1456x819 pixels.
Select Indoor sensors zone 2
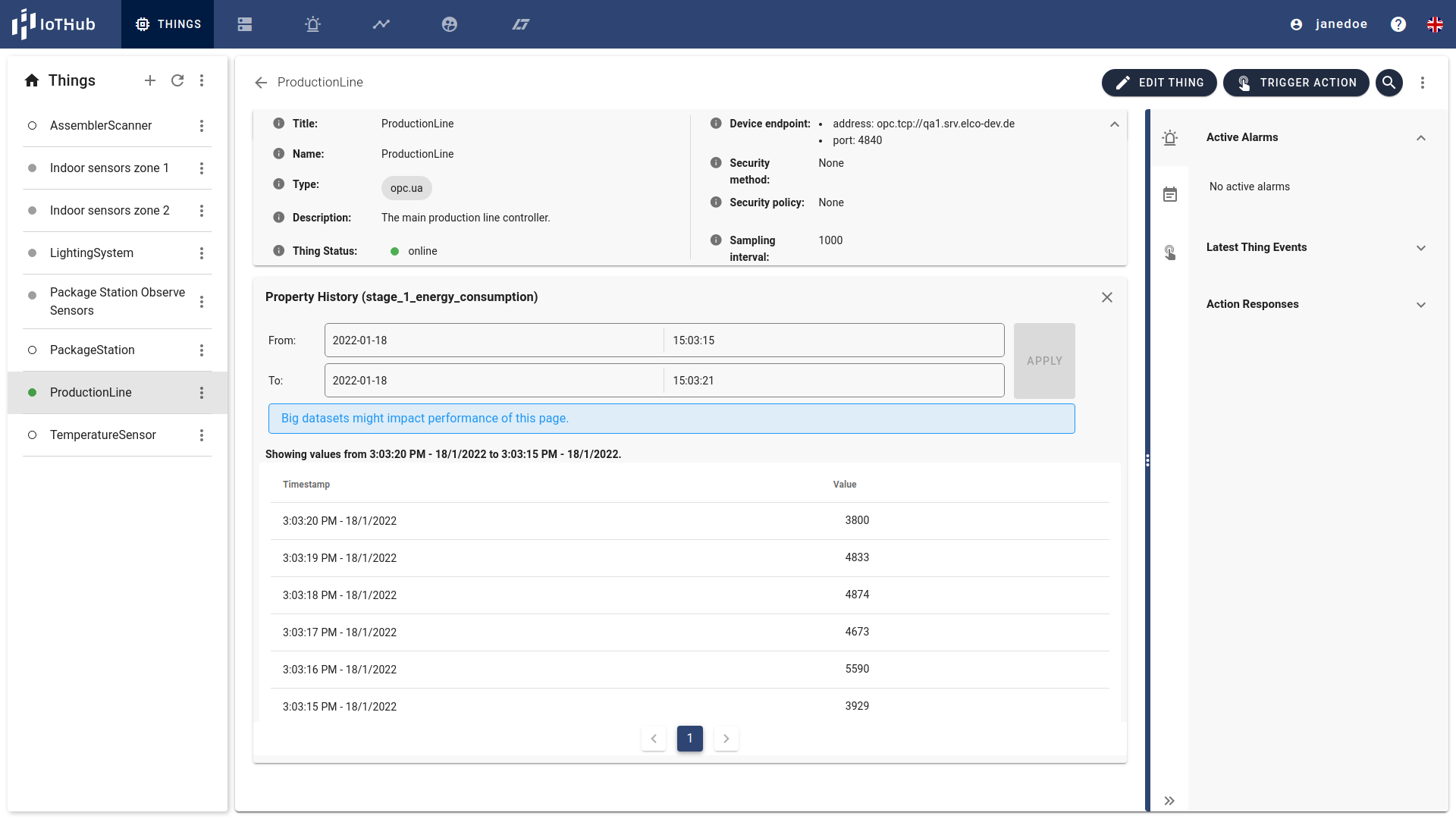pyautogui.click(x=109, y=210)
